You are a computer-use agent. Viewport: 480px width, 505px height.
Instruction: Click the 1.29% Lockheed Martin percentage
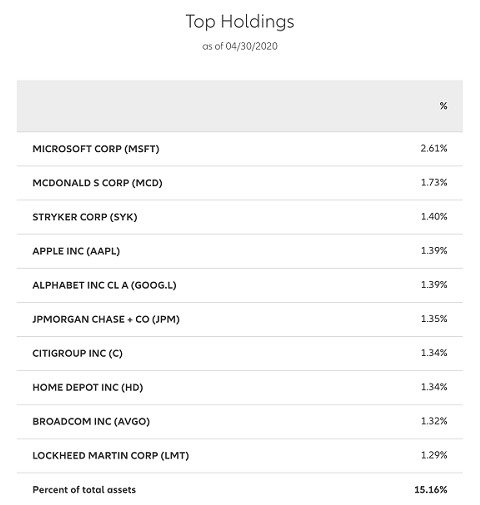pos(434,455)
